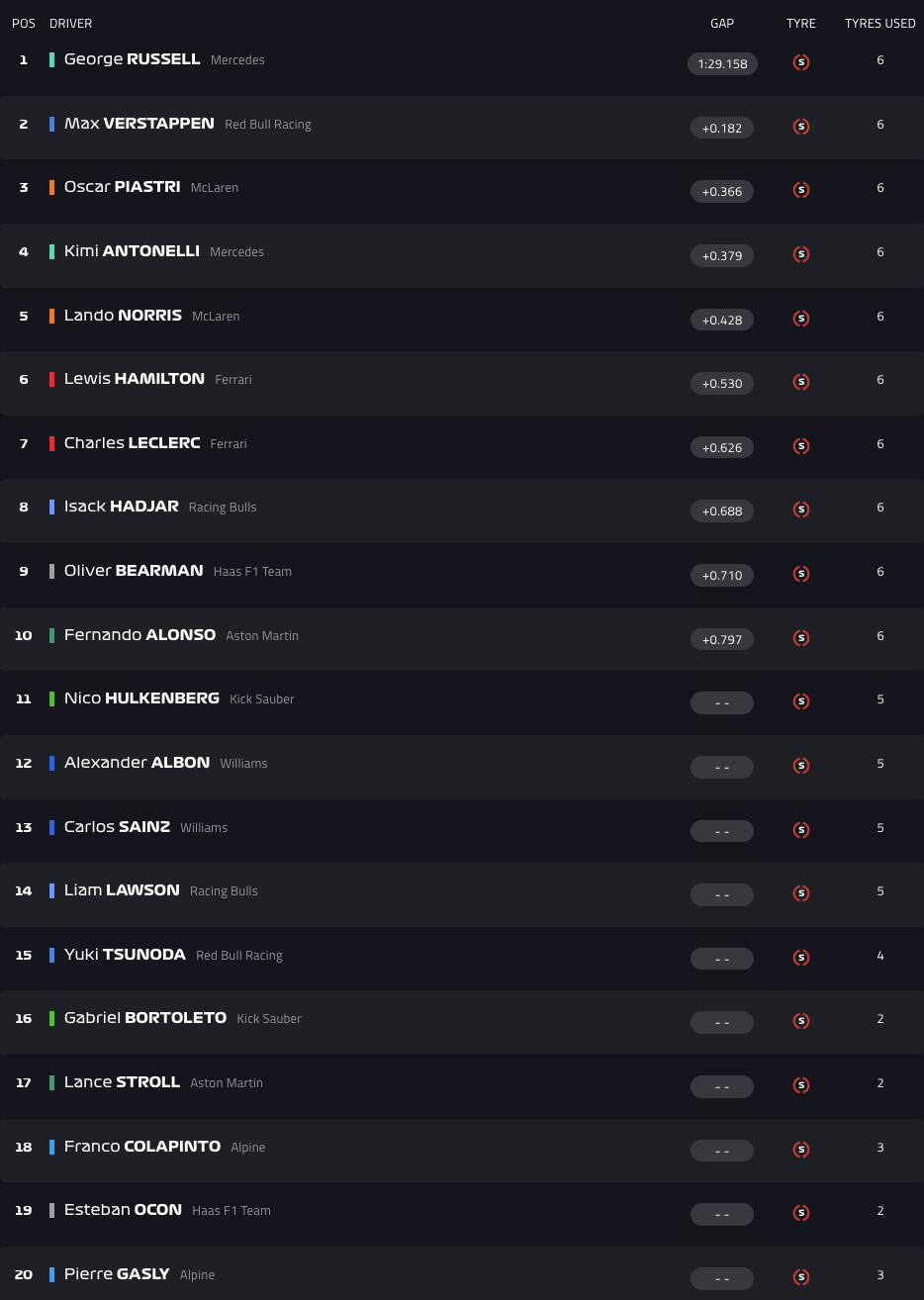Screen dimensions: 924x1300
Task: Click Russell's 1:29.158 lap time badge
Action: click(722, 64)
